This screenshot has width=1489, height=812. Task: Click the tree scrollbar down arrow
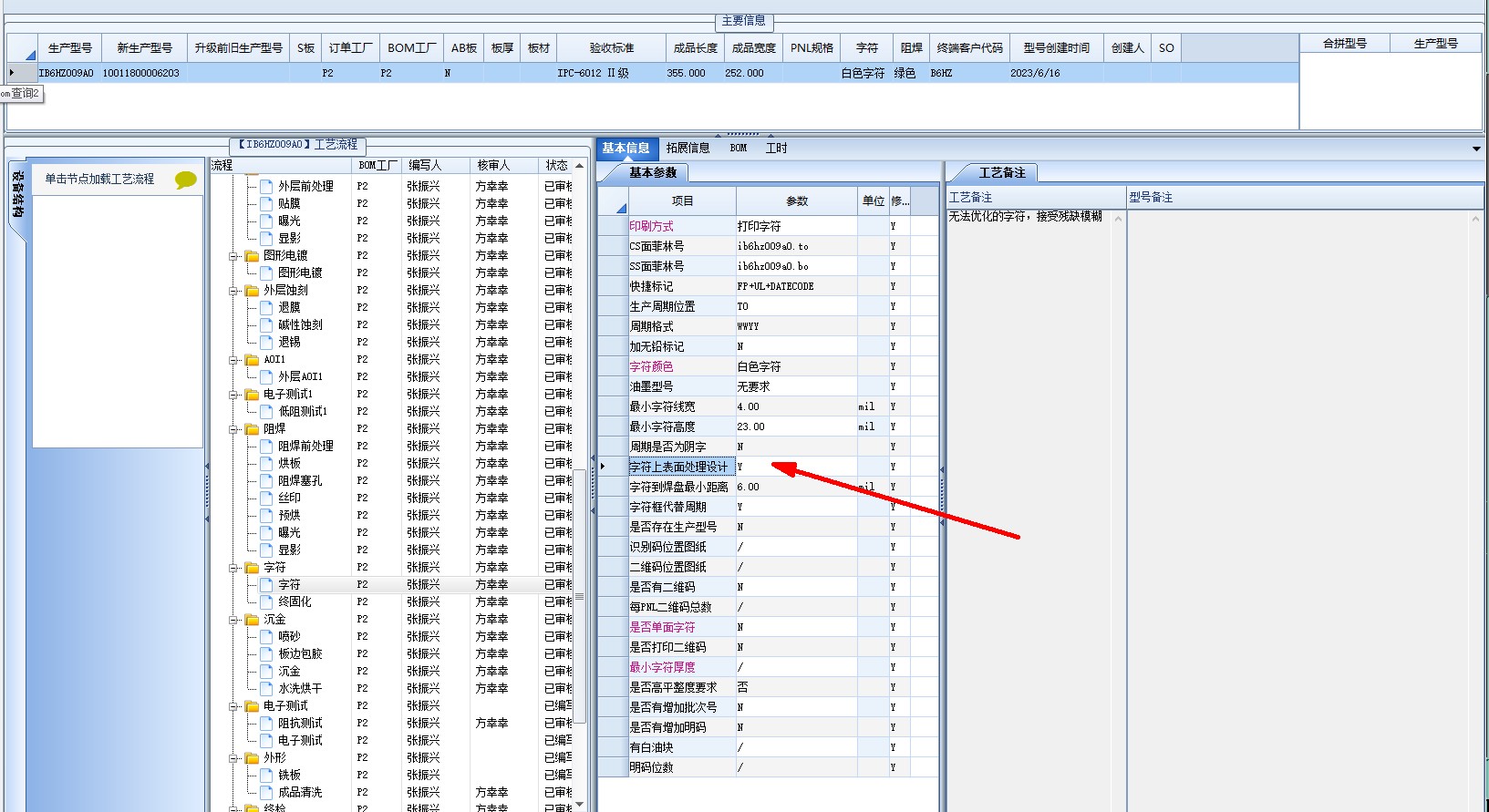click(x=579, y=805)
